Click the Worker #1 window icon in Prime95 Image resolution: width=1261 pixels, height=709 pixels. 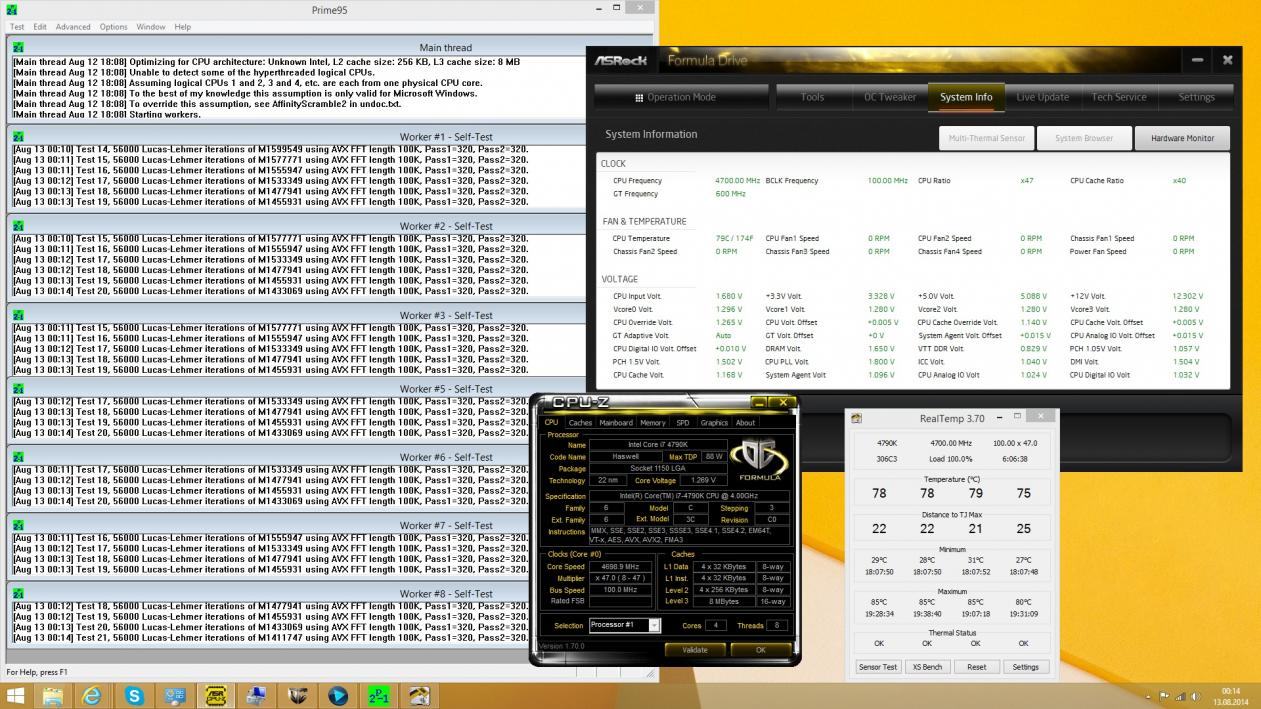tap(18, 136)
